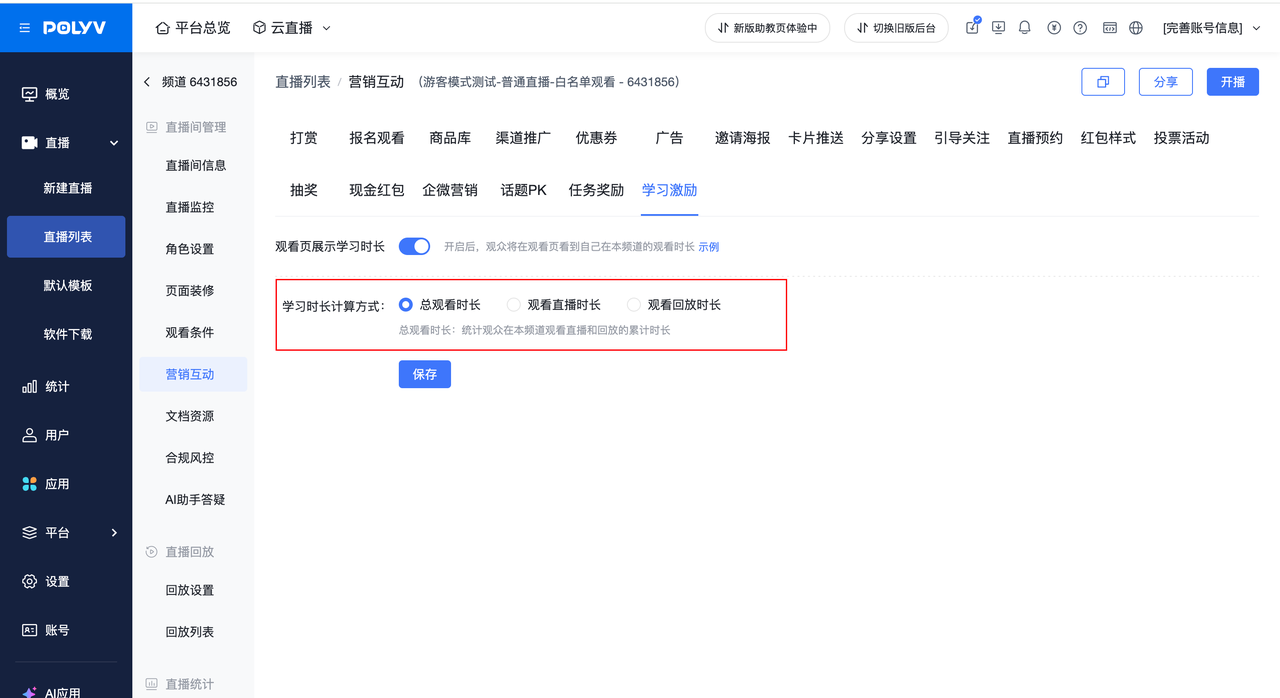
Task: Click the 应用 colorful grid icon
Action: pyautogui.click(x=30, y=484)
